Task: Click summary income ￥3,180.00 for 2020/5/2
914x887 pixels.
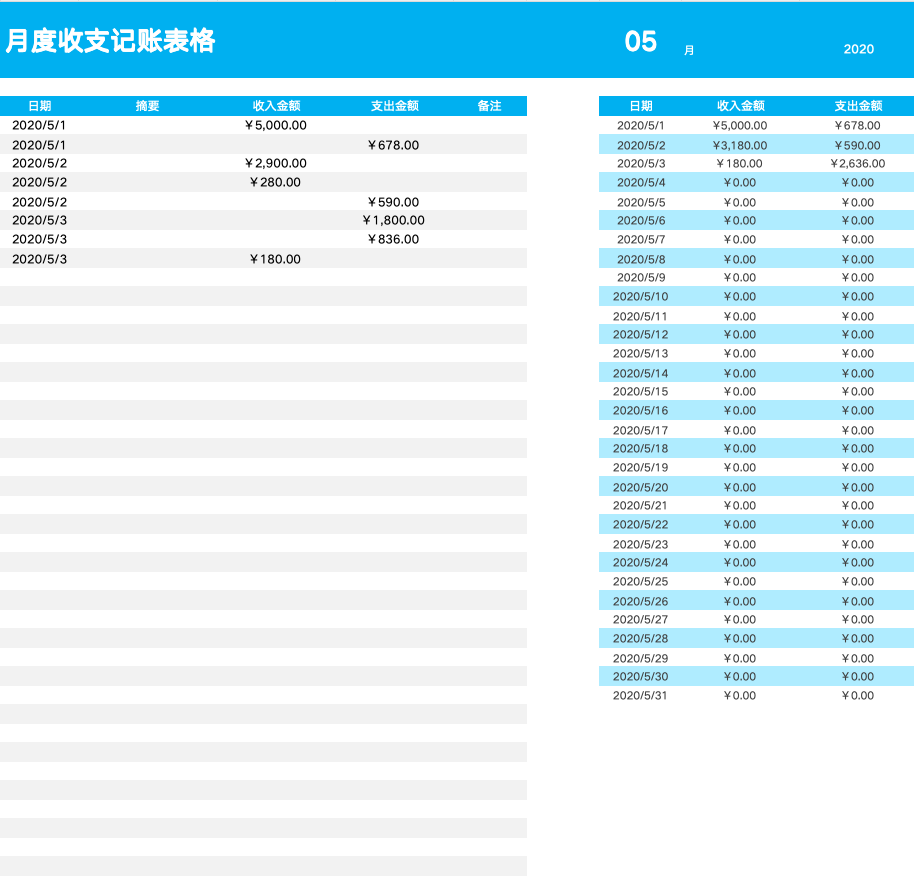Action: point(740,146)
